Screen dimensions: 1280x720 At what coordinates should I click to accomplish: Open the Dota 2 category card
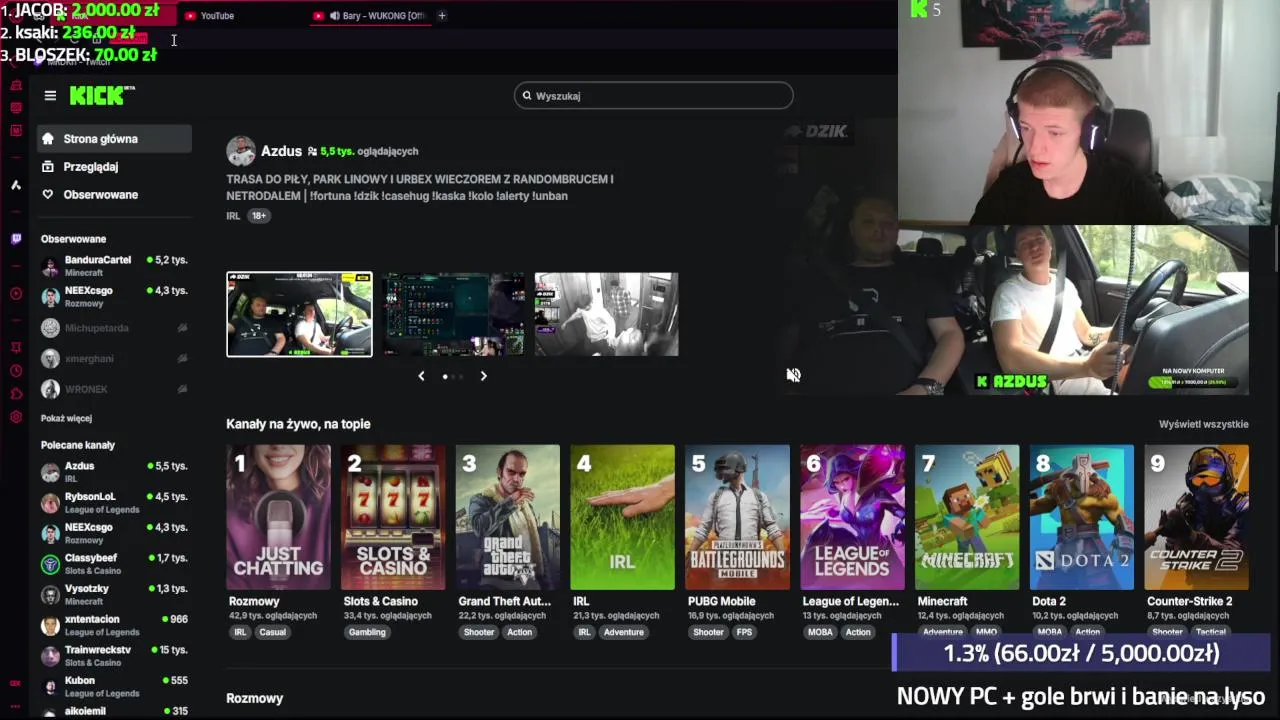(x=1082, y=517)
